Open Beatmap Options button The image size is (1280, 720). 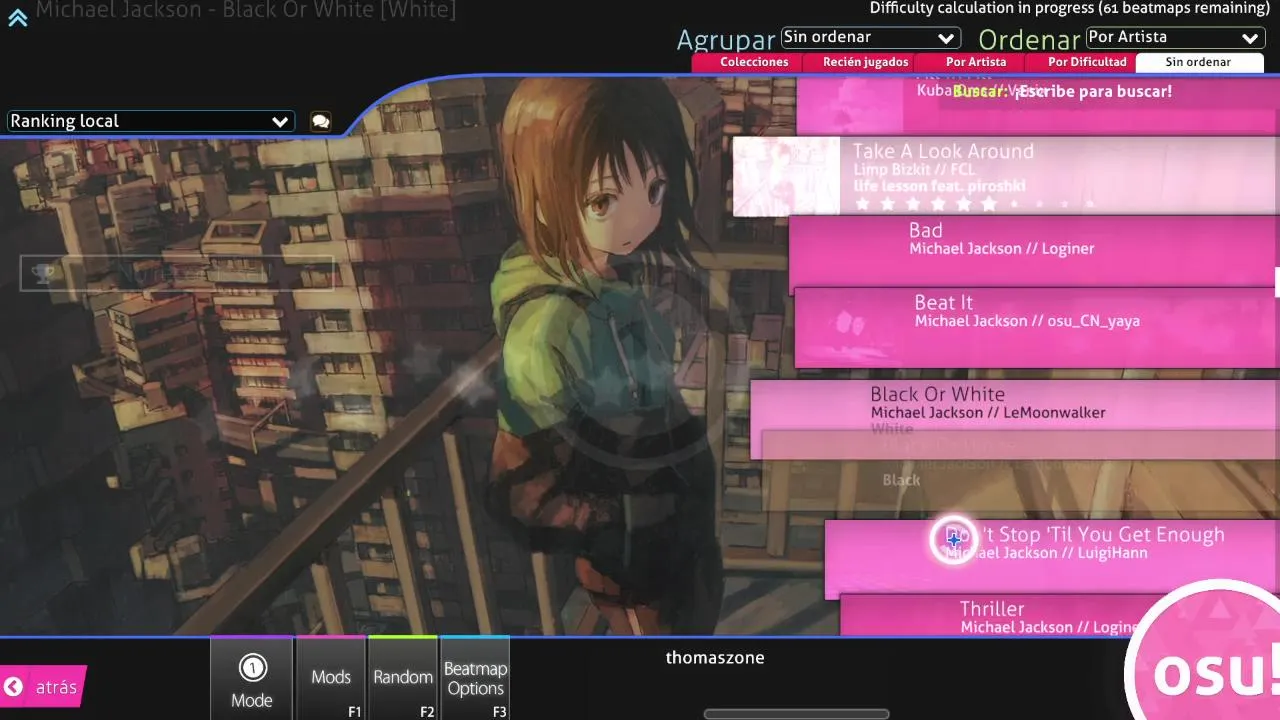pyautogui.click(x=476, y=678)
